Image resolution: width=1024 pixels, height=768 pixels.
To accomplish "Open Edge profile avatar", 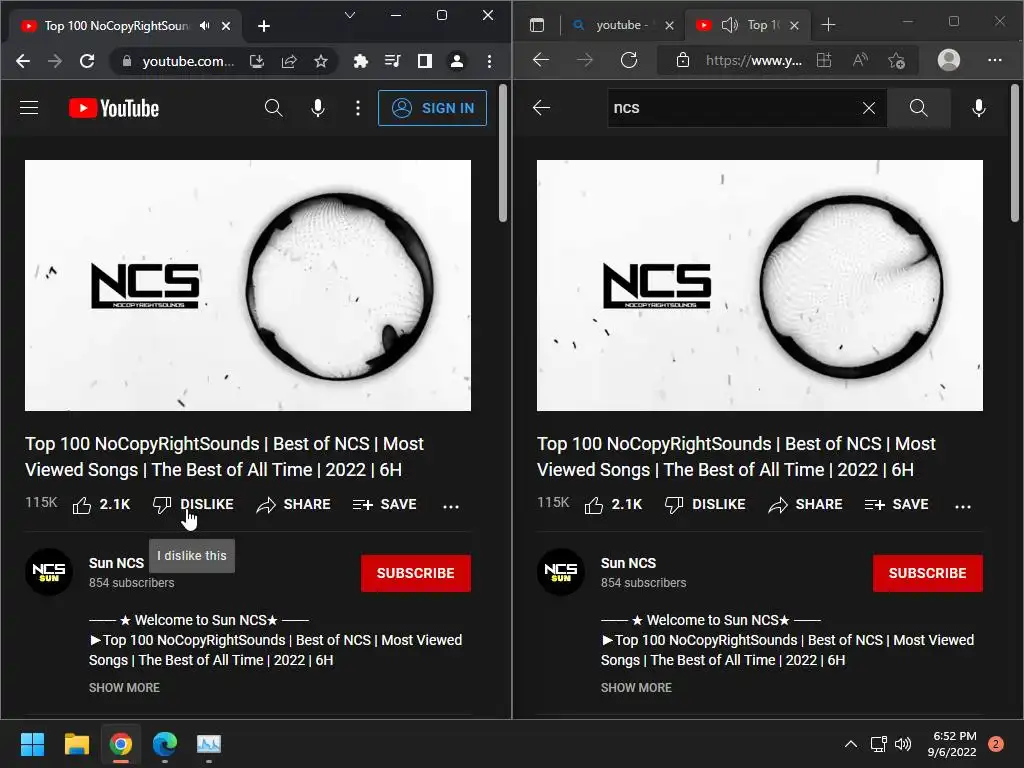I will (949, 60).
